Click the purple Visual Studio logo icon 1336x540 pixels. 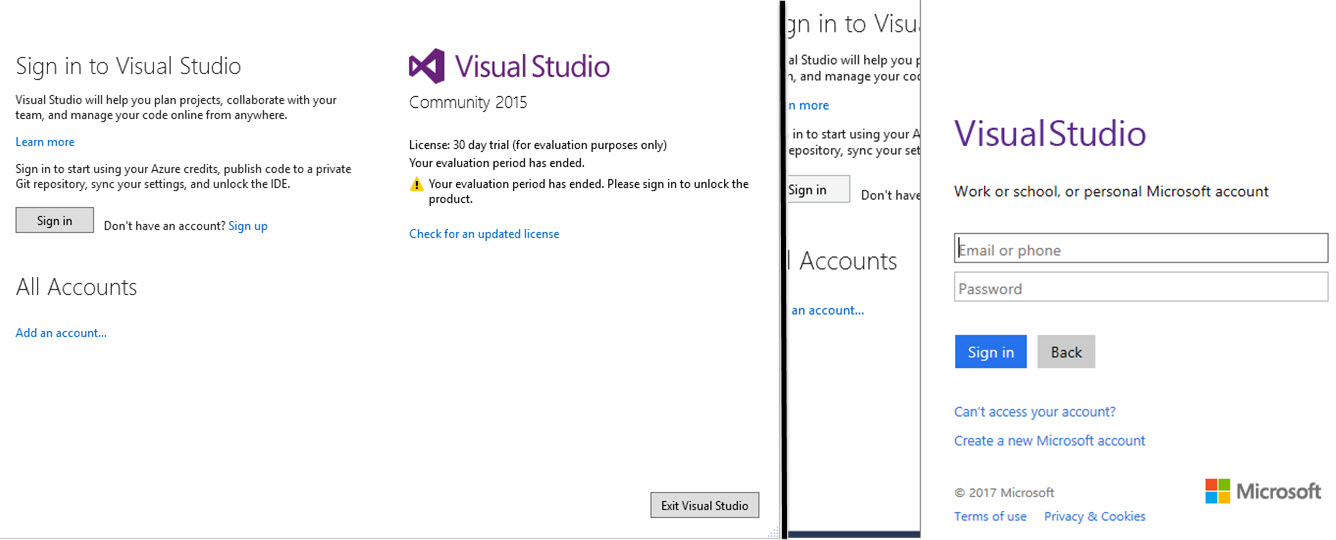[x=426, y=67]
